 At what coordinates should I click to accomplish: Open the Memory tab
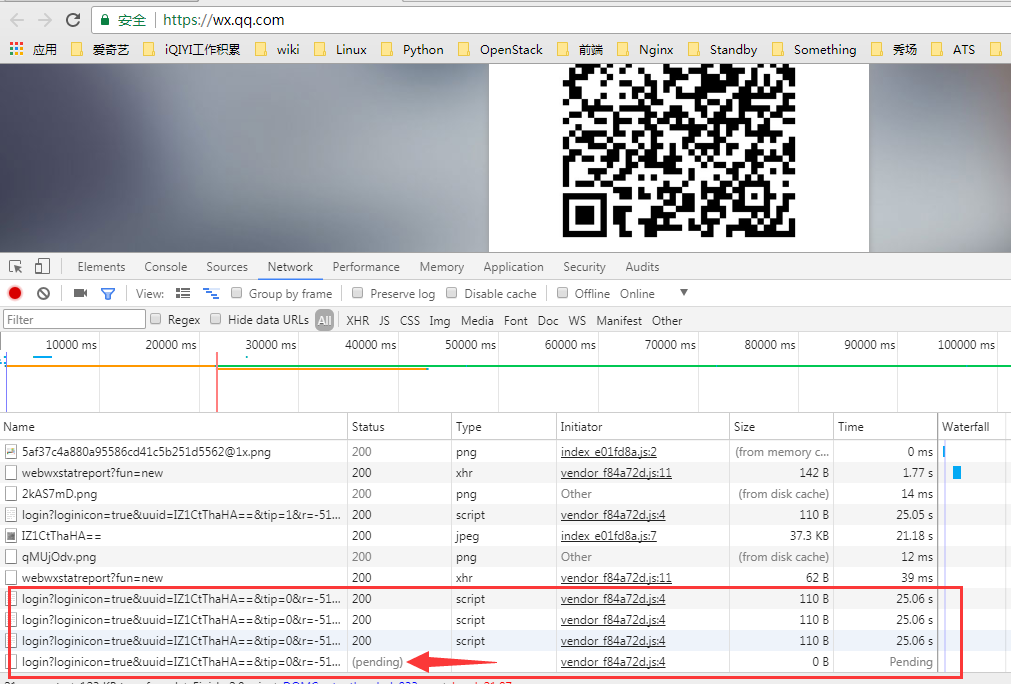[x=442, y=267]
